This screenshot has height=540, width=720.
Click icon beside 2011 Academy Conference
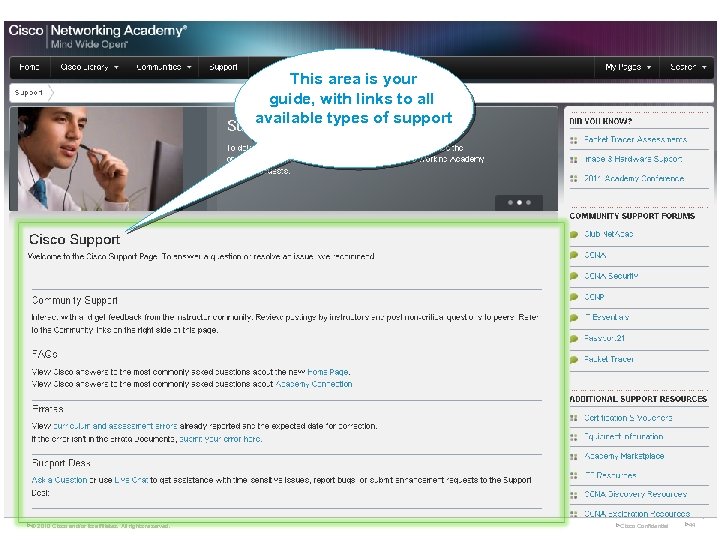(574, 179)
